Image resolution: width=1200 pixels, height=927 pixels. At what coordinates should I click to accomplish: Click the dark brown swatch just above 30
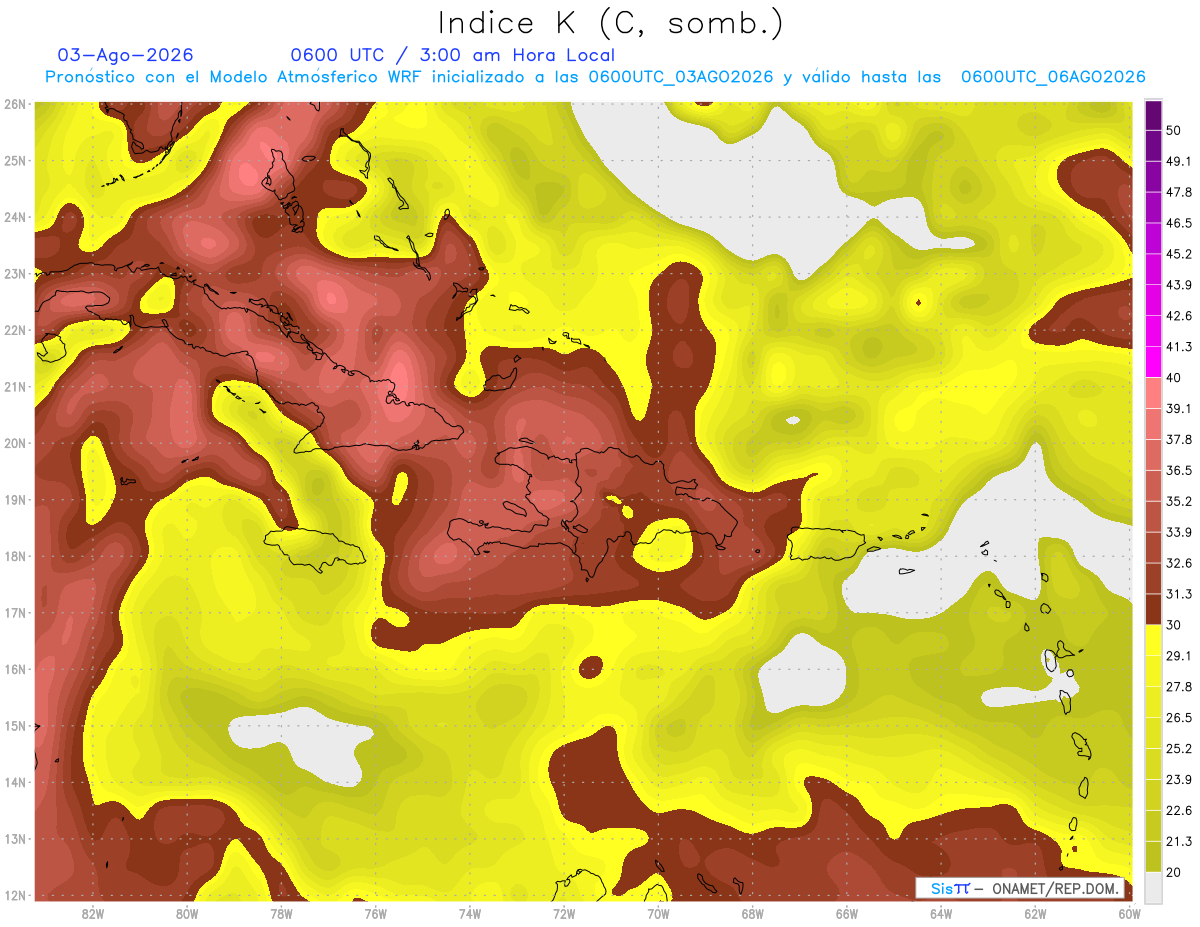(1153, 610)
